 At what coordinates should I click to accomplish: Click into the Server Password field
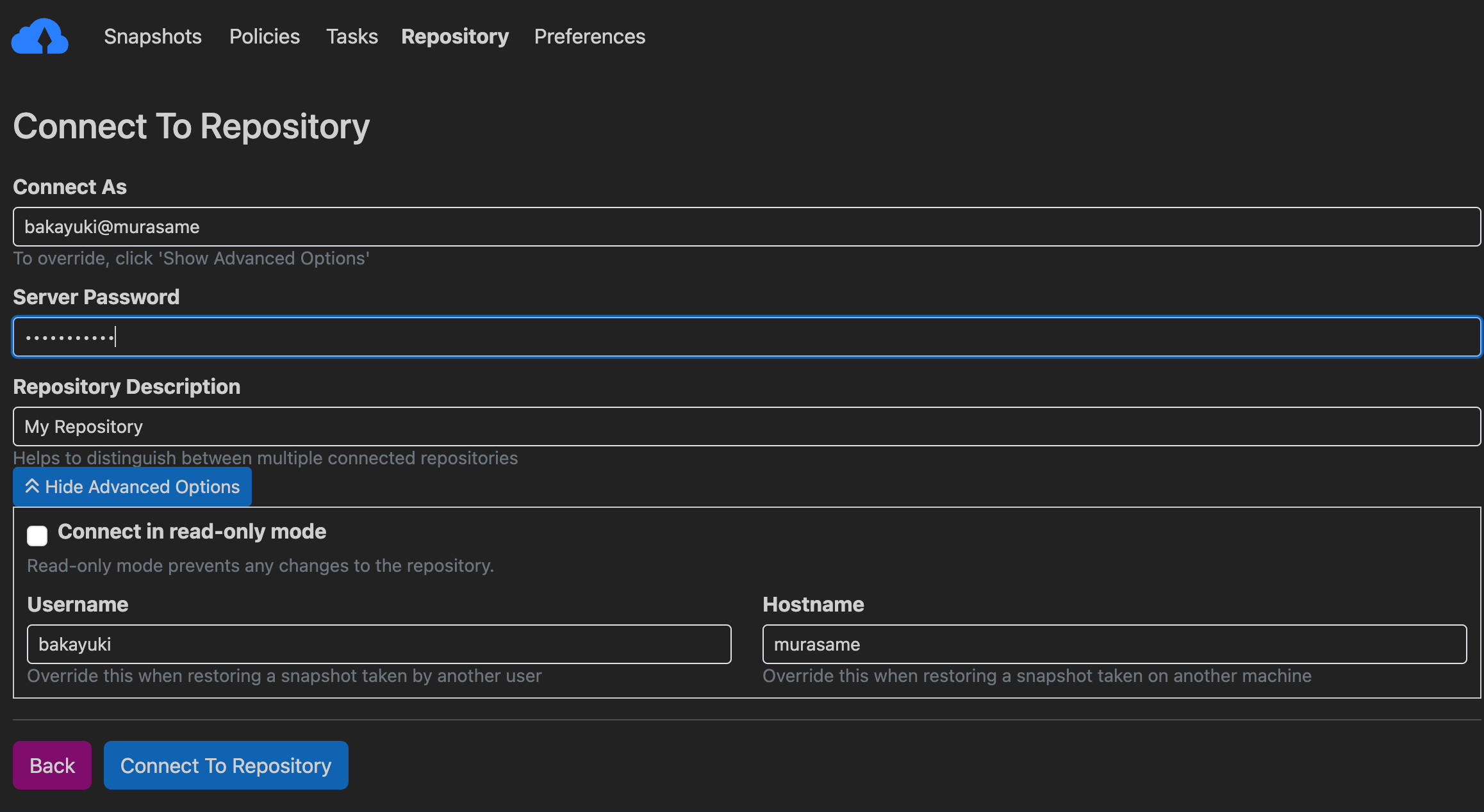click(746, 337)
